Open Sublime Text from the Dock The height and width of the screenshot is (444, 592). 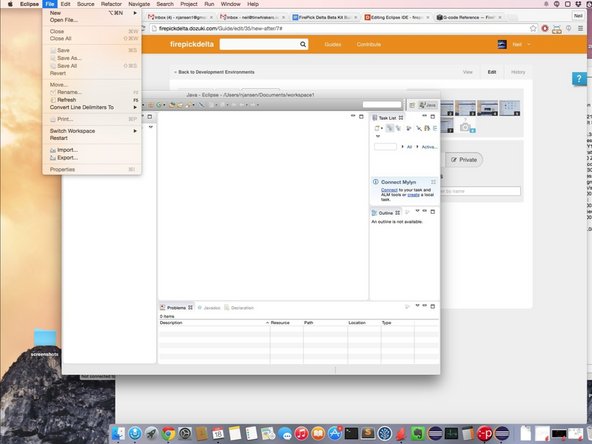point(368,434)
